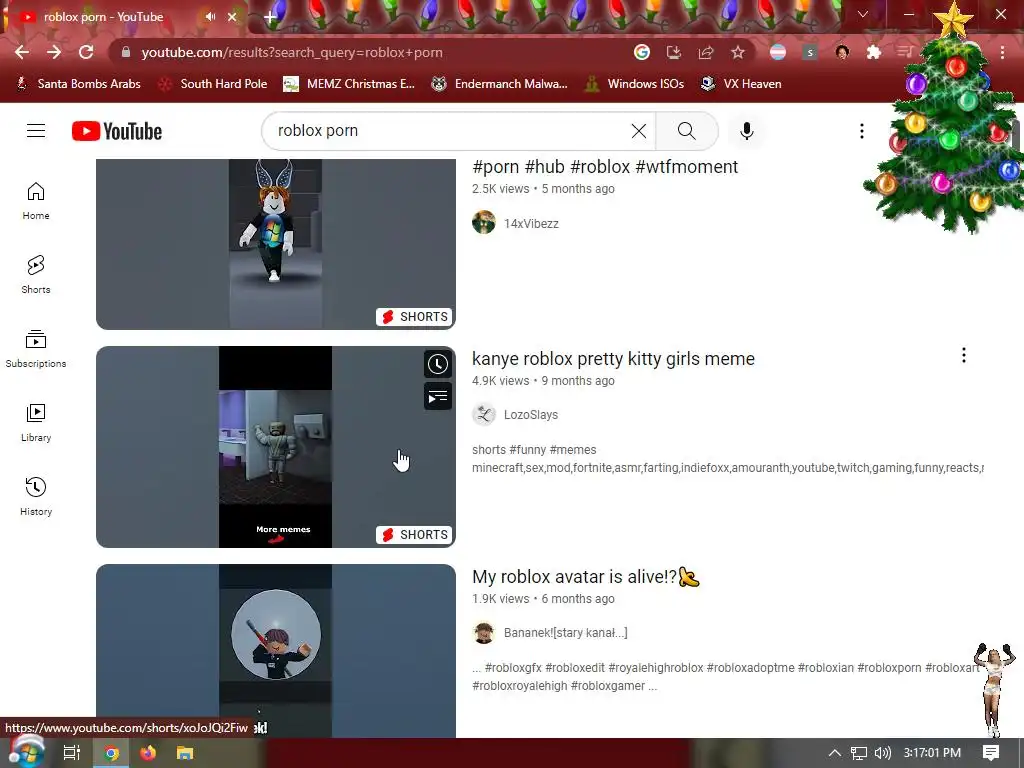
Task: Add kanye video to Watch Later
Action: (x=438, y=364)
